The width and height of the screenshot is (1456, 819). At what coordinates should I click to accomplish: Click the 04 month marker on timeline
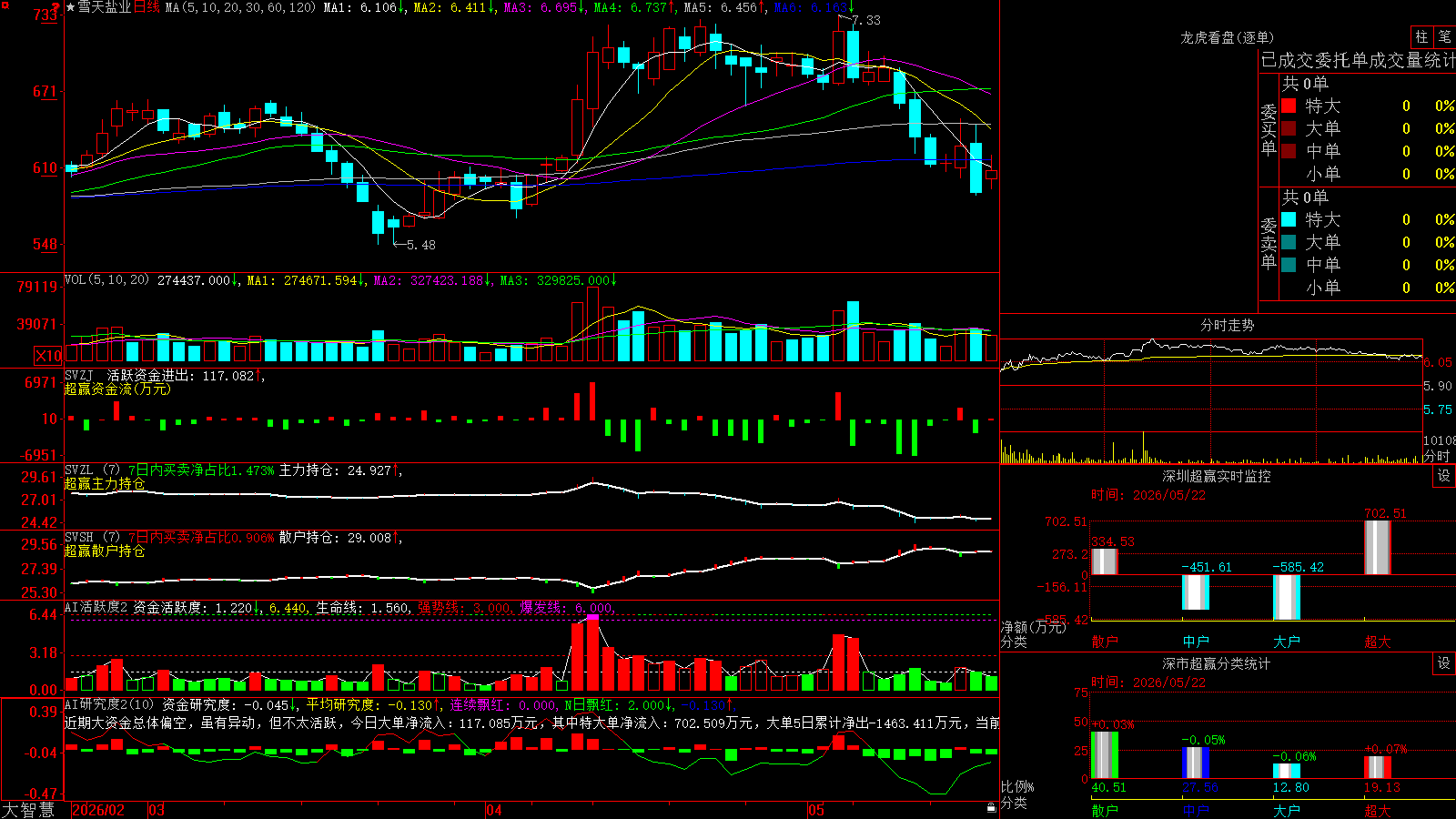(494, 810)
